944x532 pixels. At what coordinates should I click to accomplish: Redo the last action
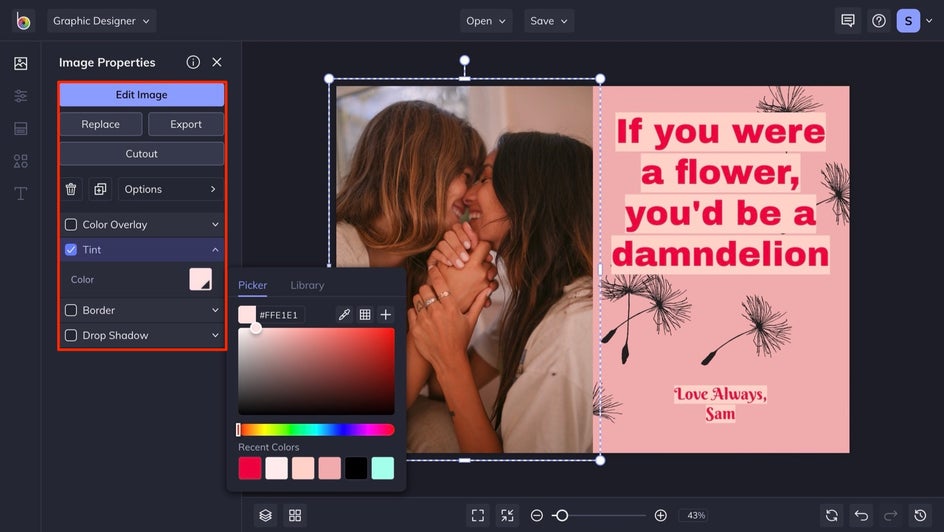(x=890, y=515)
